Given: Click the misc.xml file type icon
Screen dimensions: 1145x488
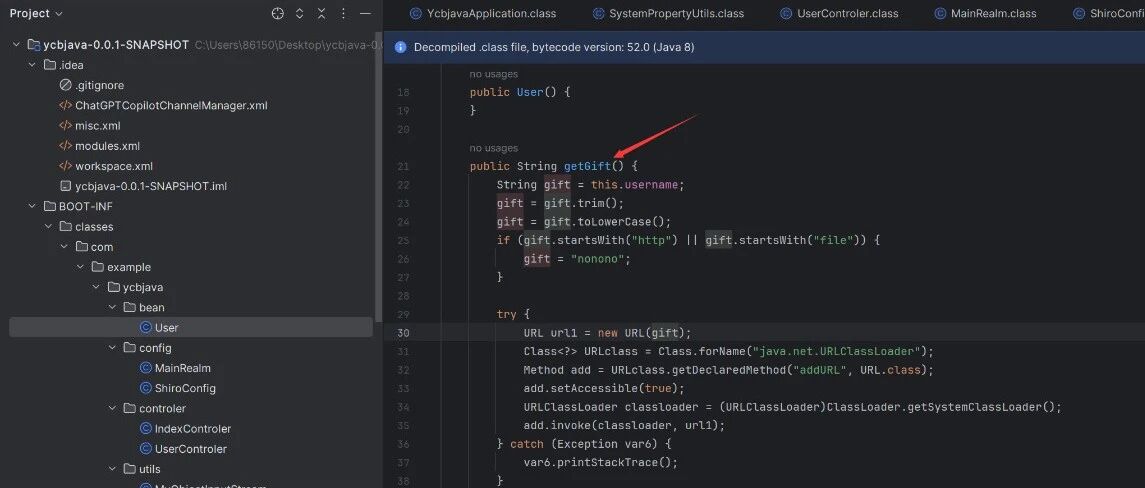Looking at the screenshot, I should pos(66,126).
